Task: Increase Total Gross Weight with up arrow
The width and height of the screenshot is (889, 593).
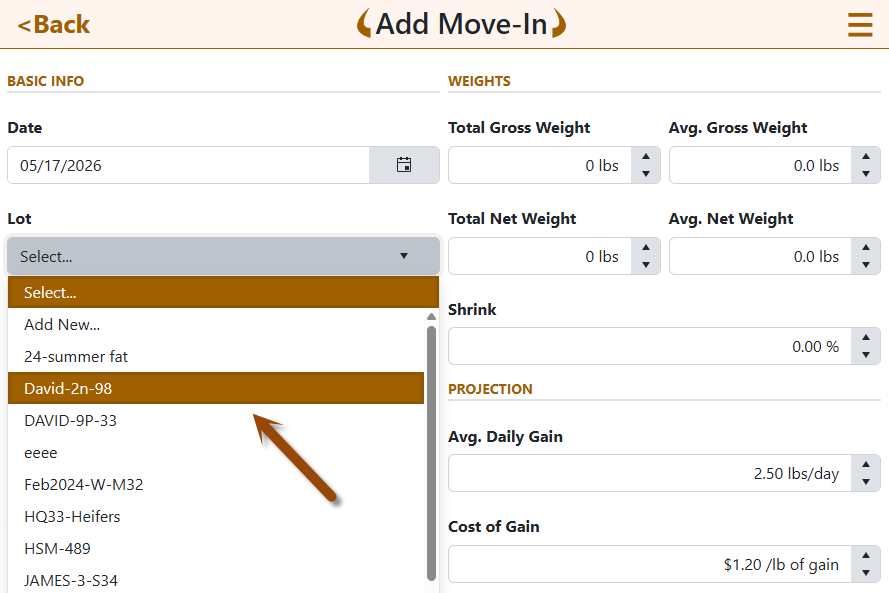Action: pyautogui.click(x=646, y=156)
